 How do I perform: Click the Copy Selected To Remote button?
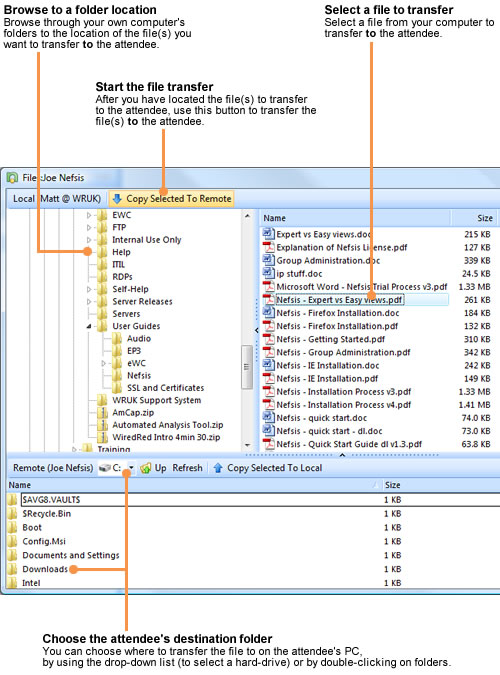click(x=171, y=199)
